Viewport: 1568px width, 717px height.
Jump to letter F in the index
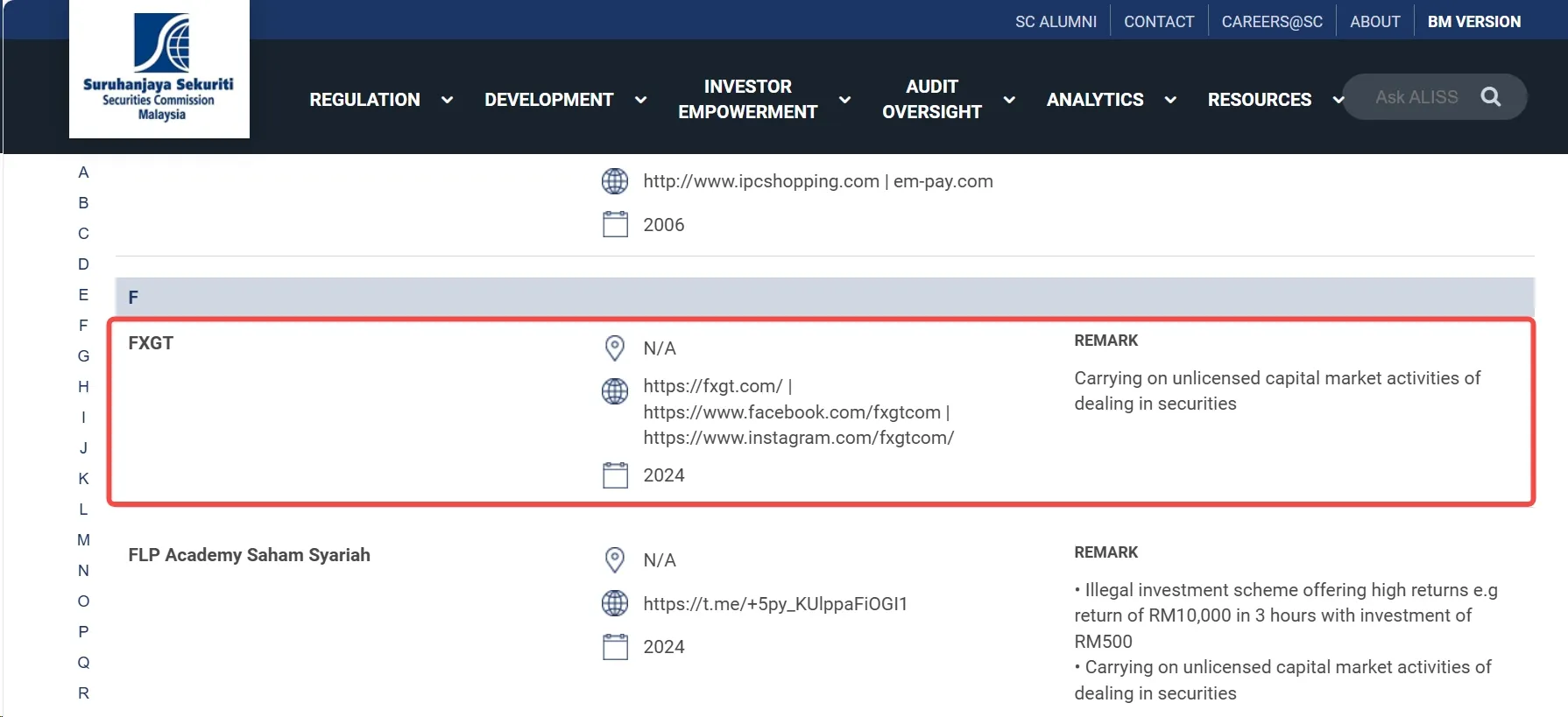pos(83,326)
